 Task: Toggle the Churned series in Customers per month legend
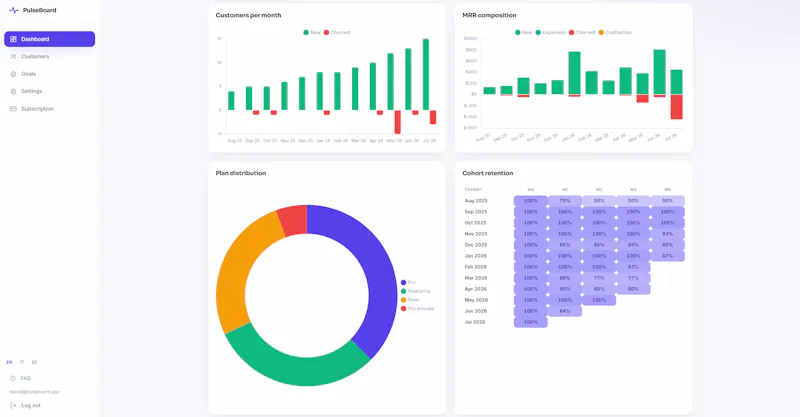(337, 32)
